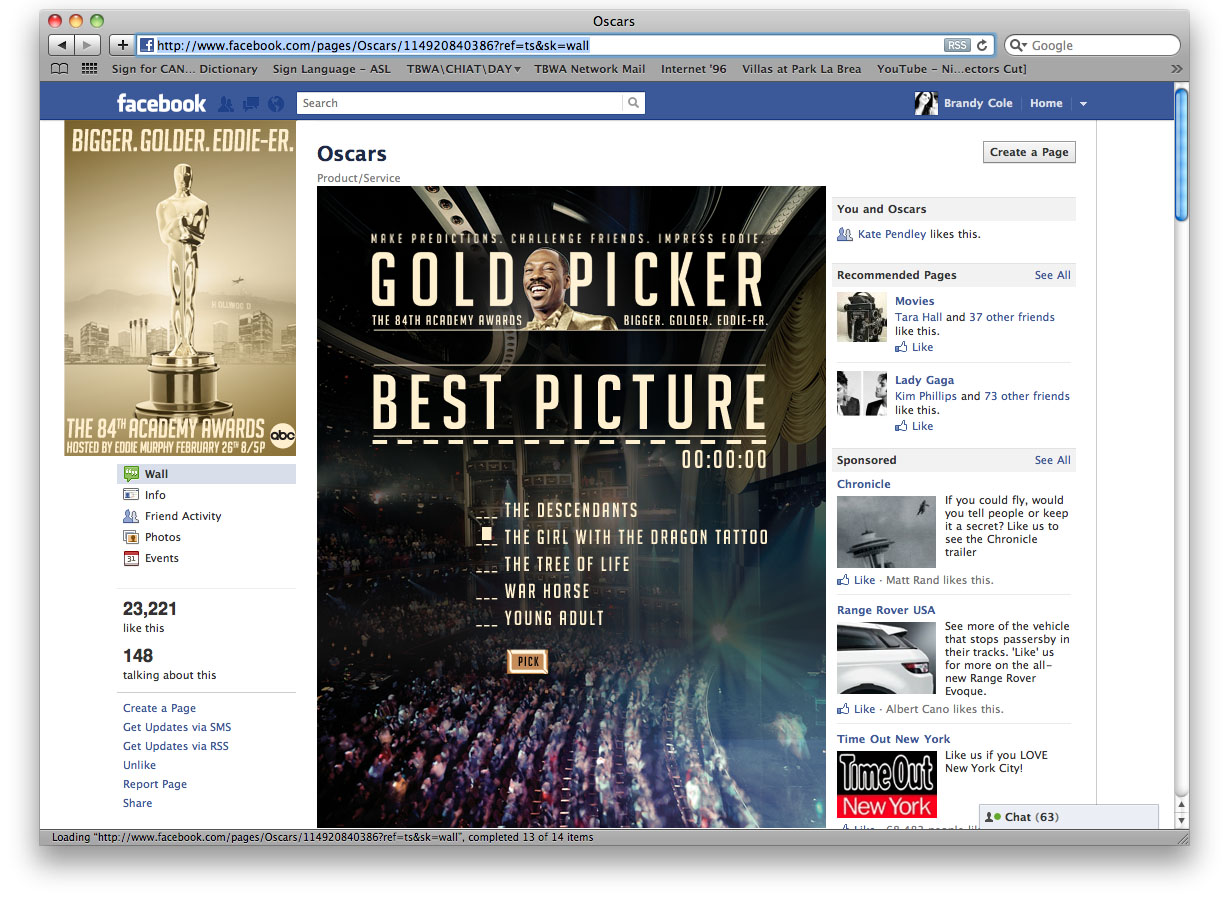Image resolution: width=1229 pixels, height=900 pixels.
Task: Click the Unlike link
Action: pyautogui.click(x=140, y=765)
